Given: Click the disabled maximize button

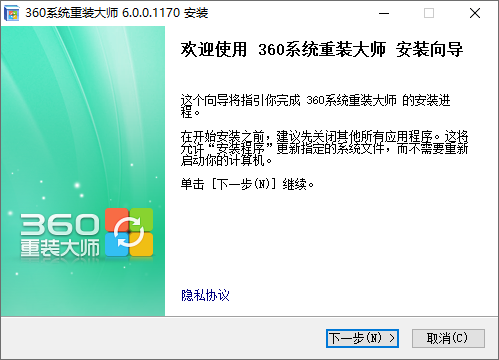Looking at the screenshot, I should point(429,13).
